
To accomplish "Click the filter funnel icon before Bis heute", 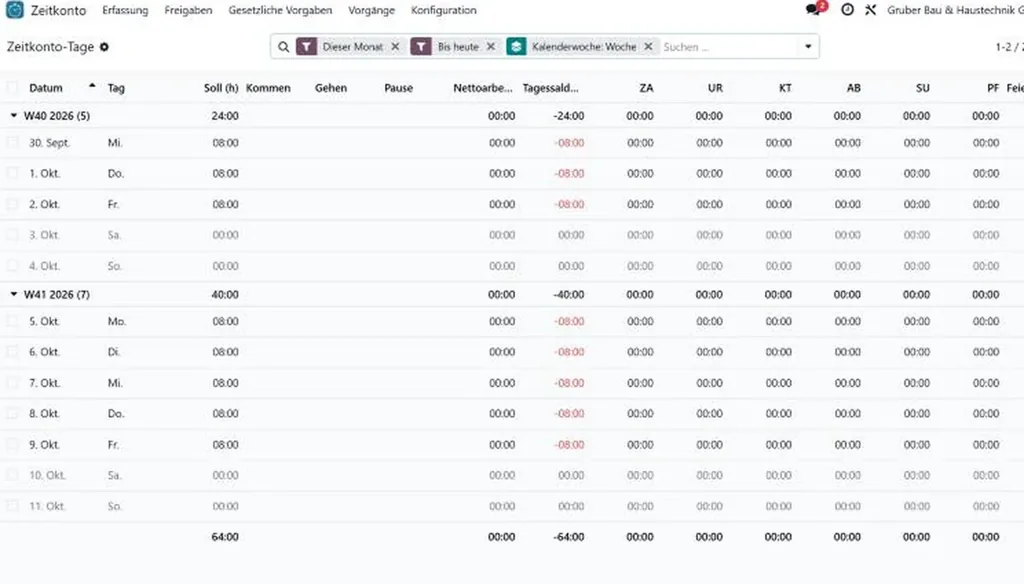I will pos(421,47).
